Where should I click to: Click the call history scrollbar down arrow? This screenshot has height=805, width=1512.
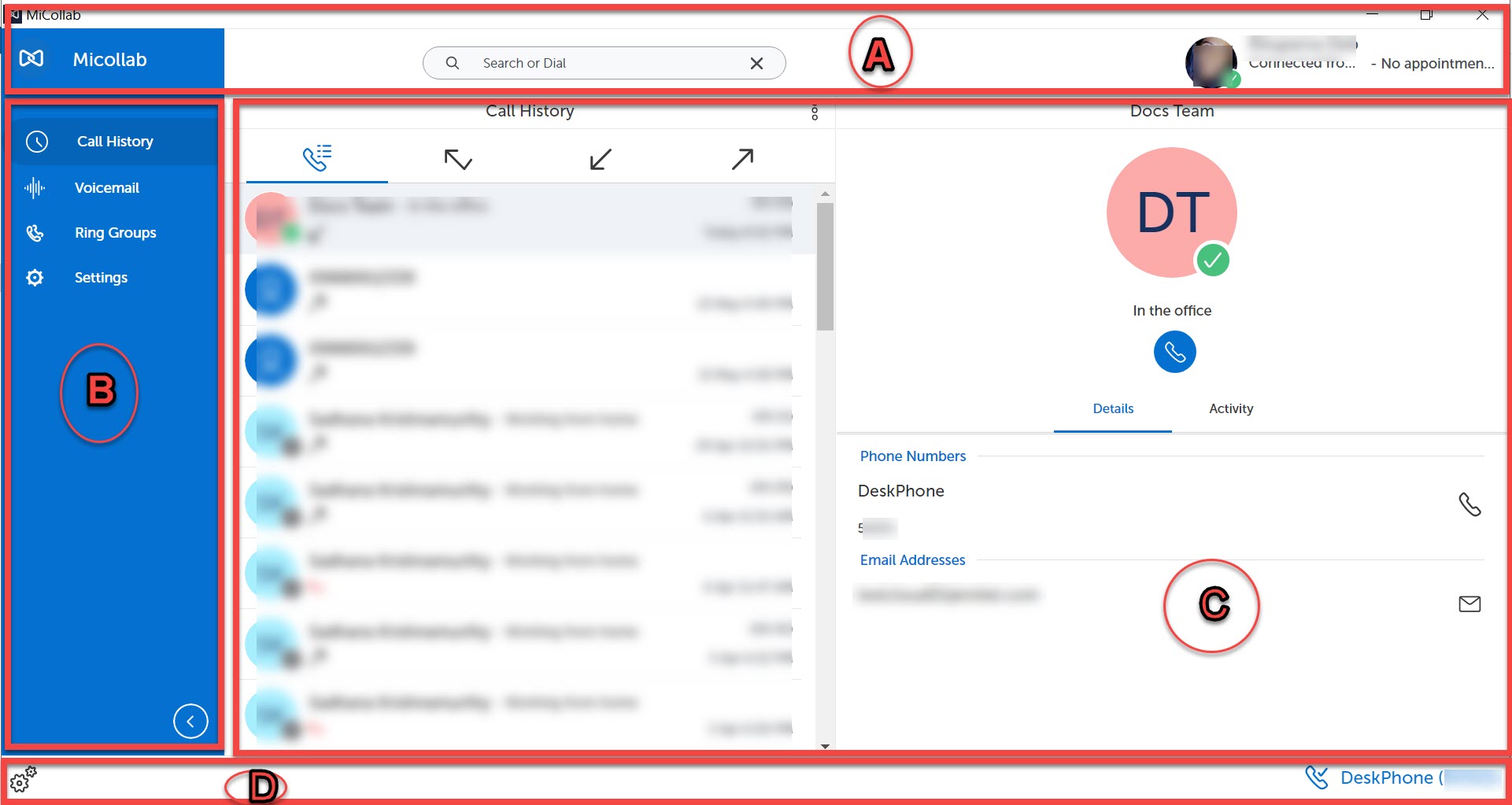[825, 746]
